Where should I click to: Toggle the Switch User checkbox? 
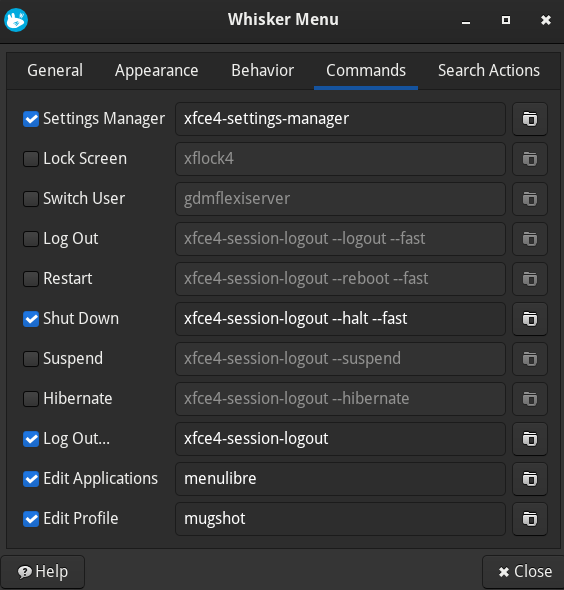(x=31, y=199)
